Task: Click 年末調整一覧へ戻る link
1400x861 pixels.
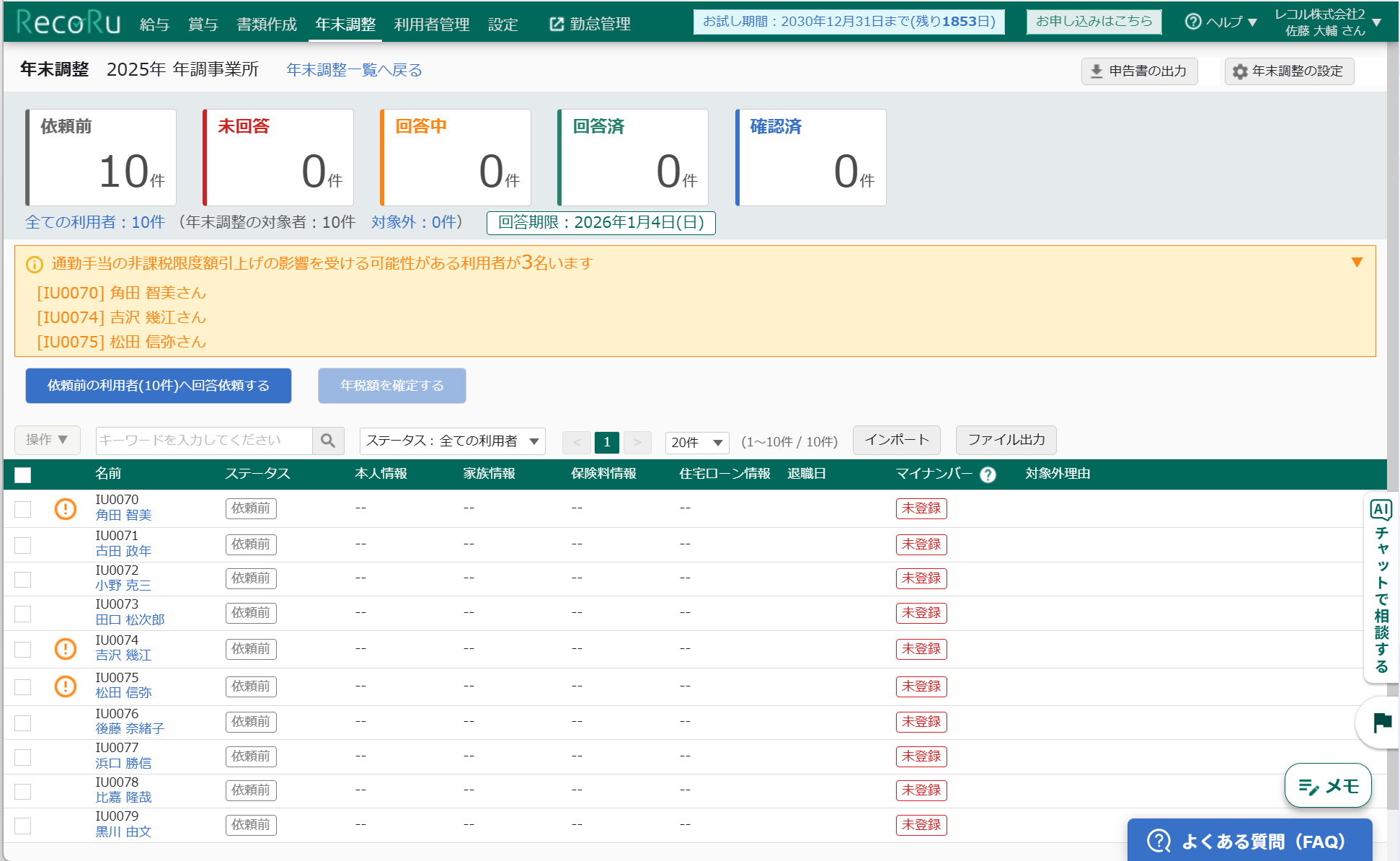Action: point(354,70)
